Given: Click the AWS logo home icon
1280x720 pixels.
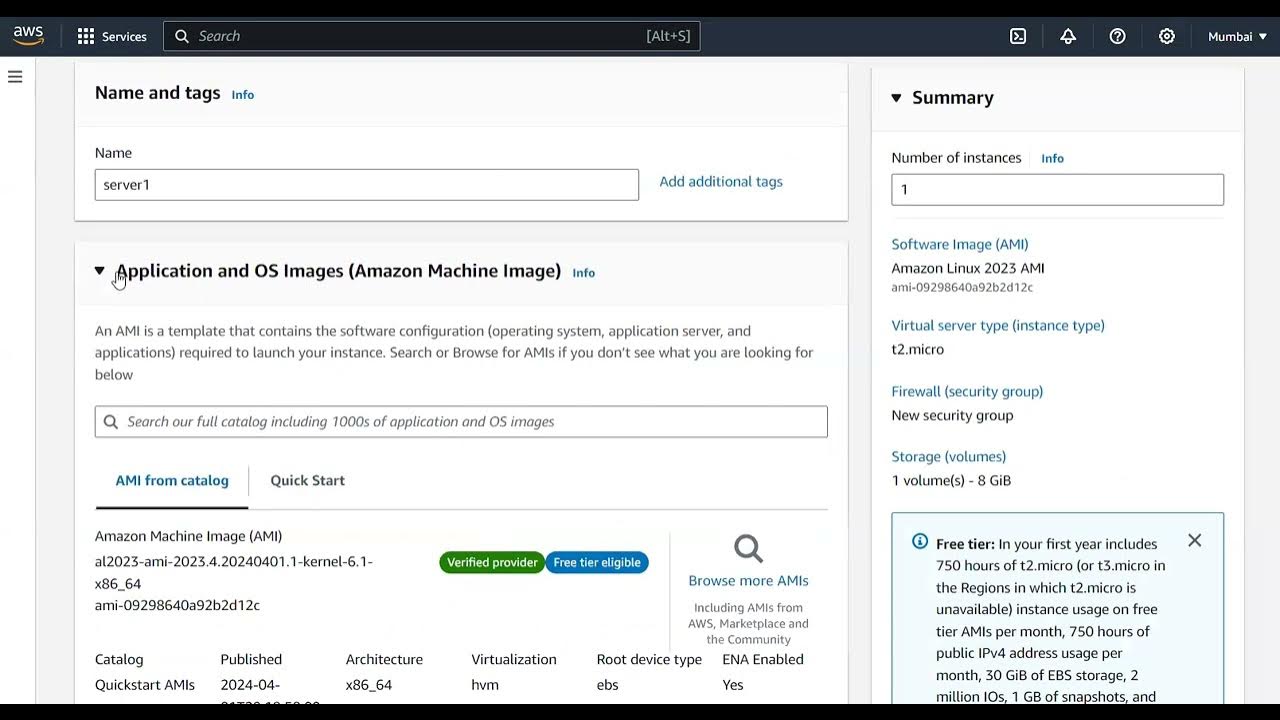Looking at the screenshot, I should point(28,36).
